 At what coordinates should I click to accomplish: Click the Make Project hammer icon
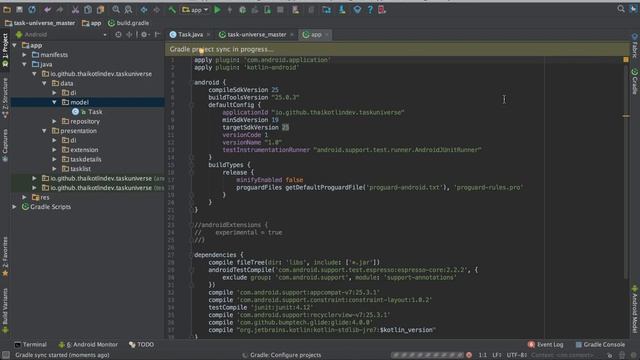(x=172, y=9)
